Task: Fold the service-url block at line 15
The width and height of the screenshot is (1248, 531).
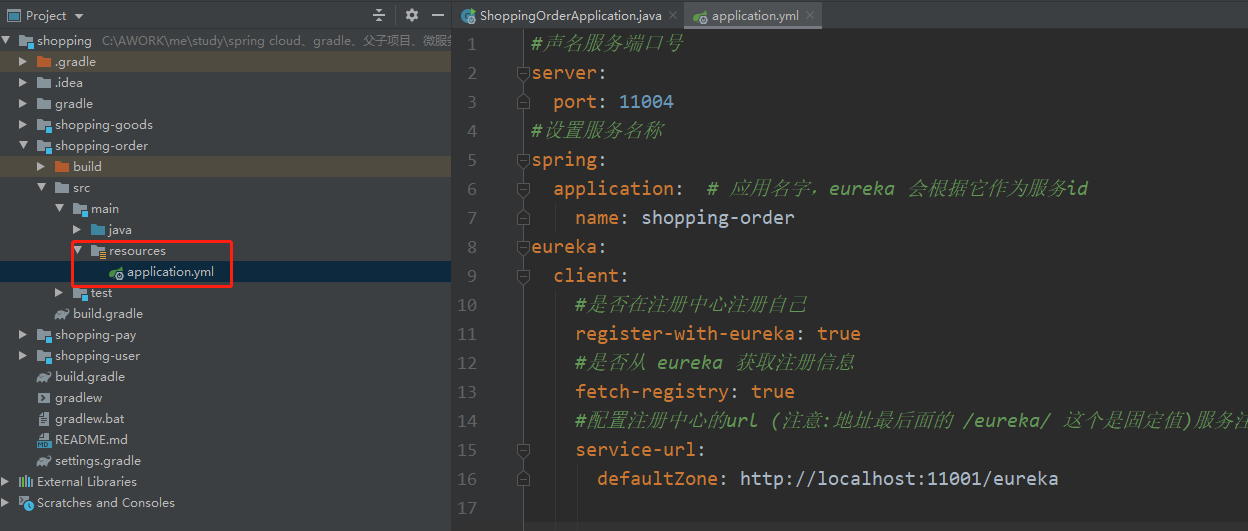Action: tap(522, 450)
